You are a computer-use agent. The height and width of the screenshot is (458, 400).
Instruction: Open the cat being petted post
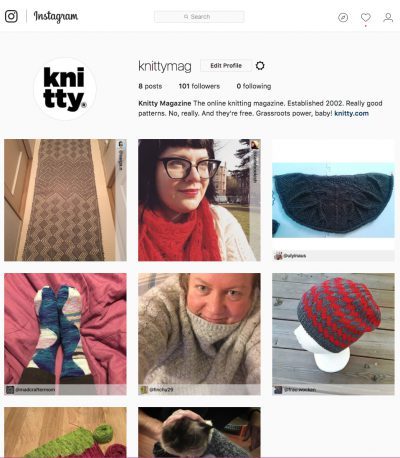199,432
